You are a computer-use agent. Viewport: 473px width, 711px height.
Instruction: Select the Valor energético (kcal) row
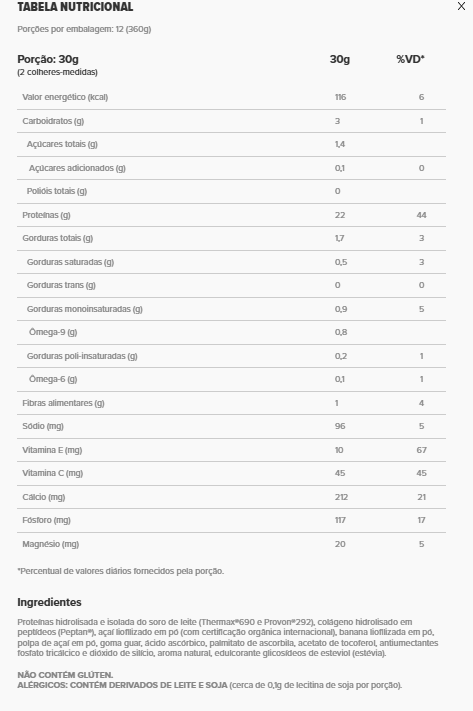coord(231,97)
